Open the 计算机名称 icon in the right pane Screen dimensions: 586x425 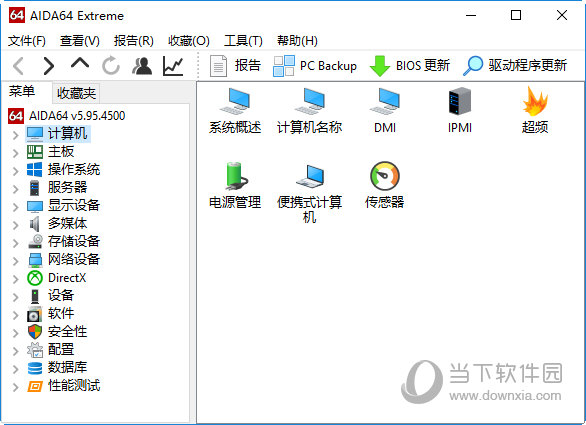(x=310, y=101)
